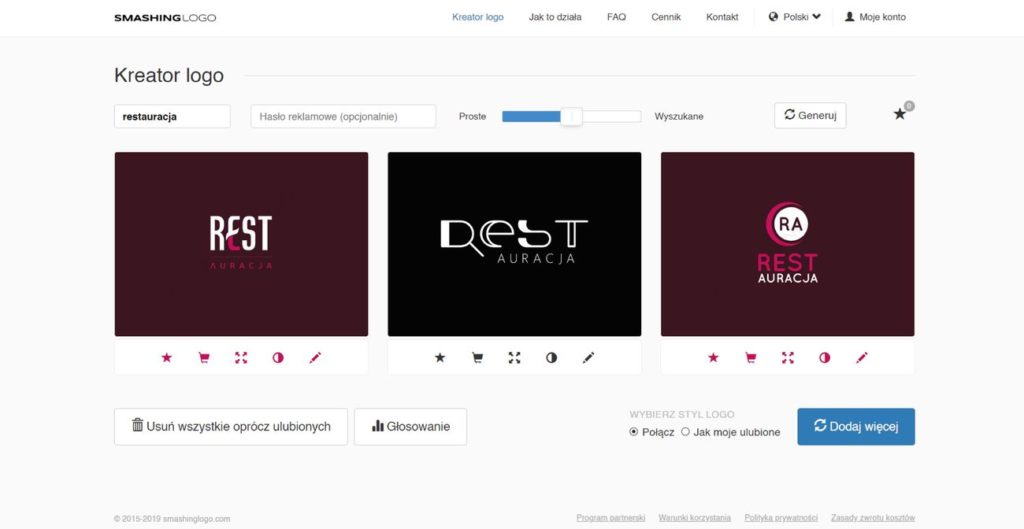Click the contrast icon under the first logo
Screen dimensions: 1024x529
tap(278, 357)
